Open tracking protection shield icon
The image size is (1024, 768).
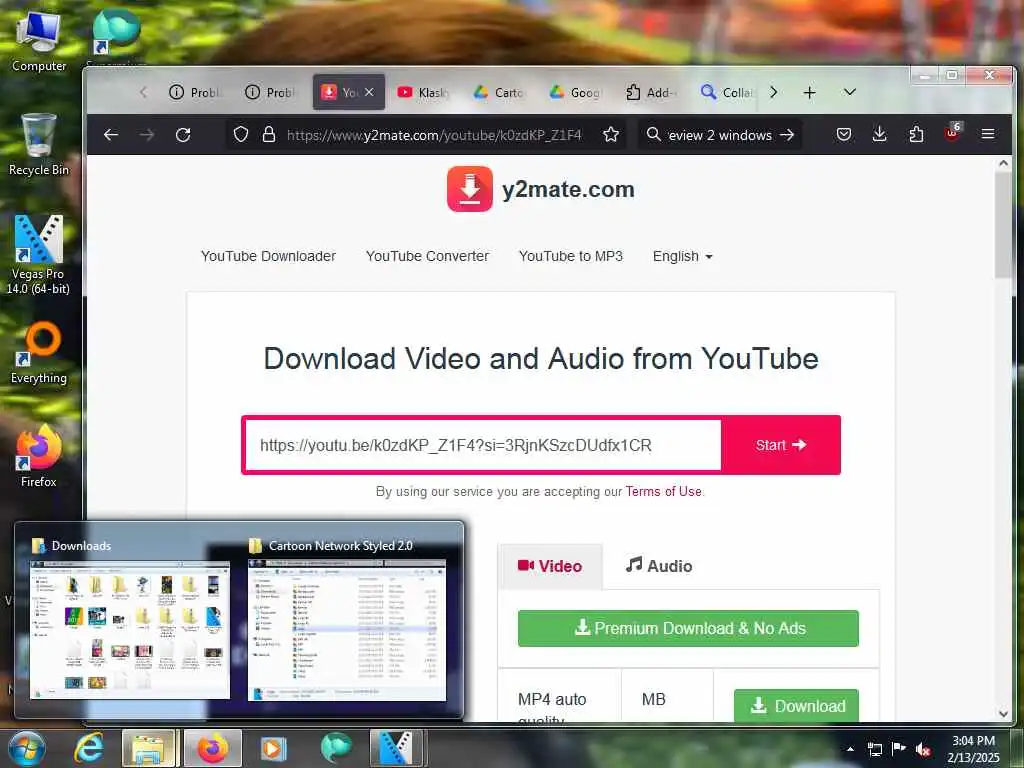tap(241, 135)
